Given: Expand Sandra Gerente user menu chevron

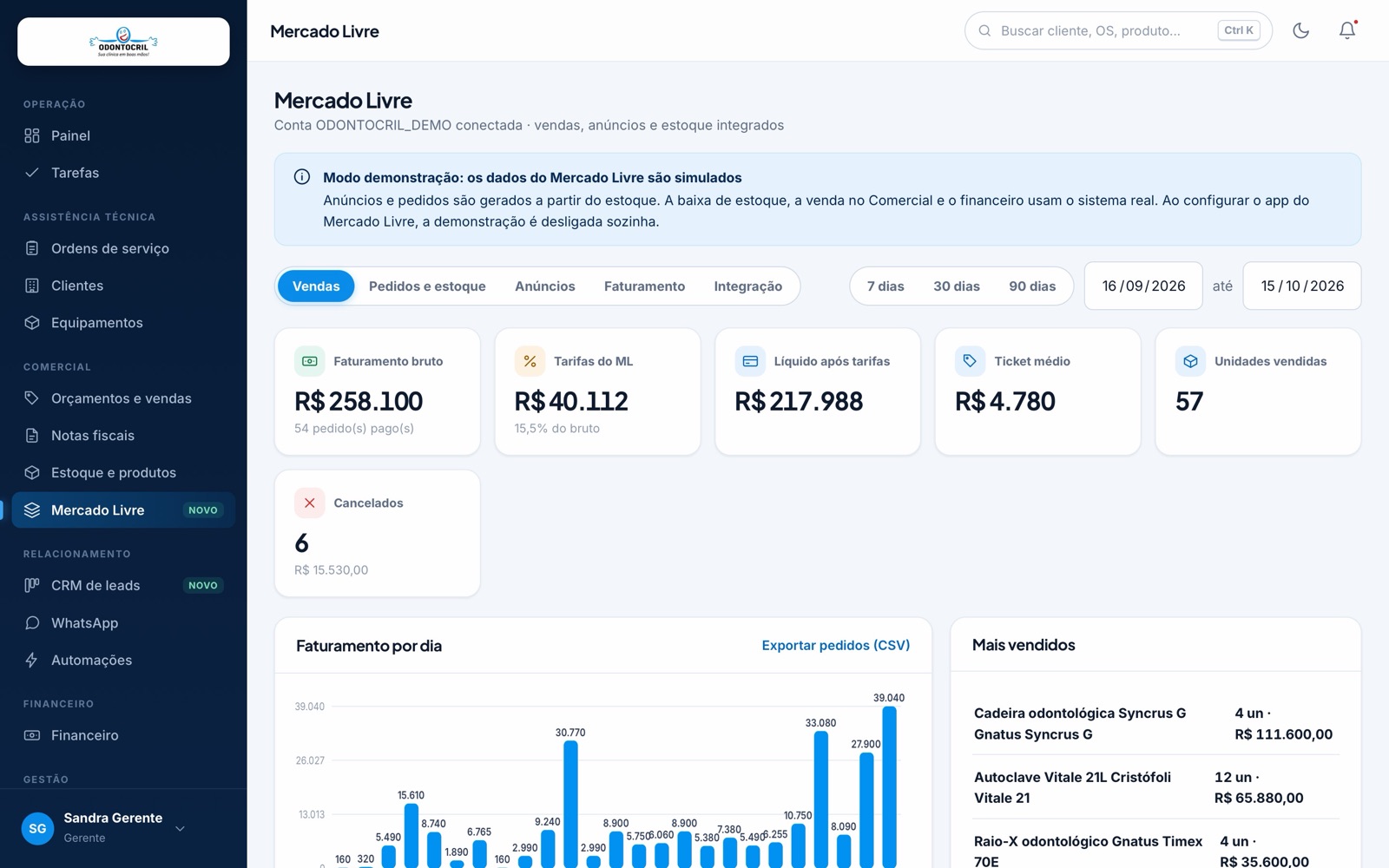Looking at the screenshot, I should [x=181, y=828].
